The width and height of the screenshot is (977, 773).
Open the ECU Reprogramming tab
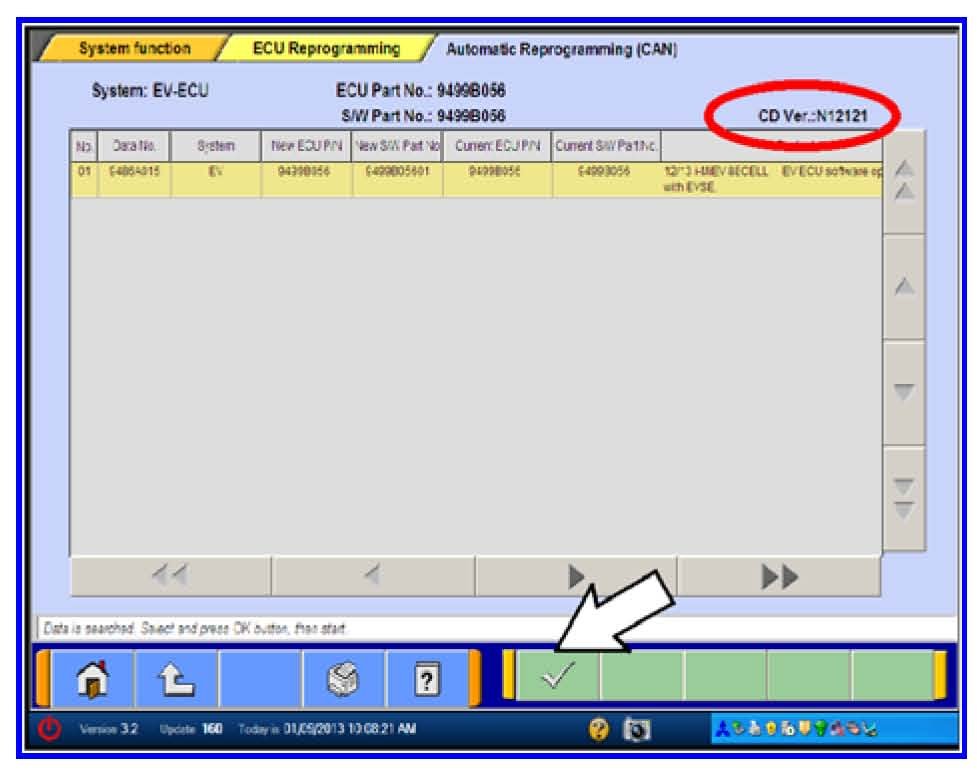pyautogui.click(x=326, y=48)
